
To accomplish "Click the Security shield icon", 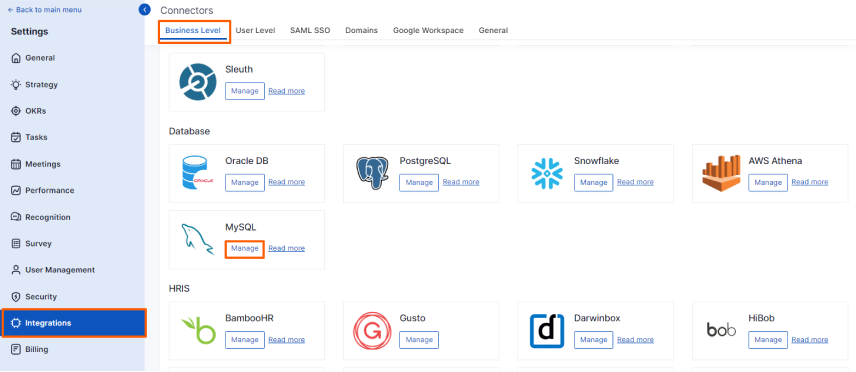I will (x=16, y=297).
